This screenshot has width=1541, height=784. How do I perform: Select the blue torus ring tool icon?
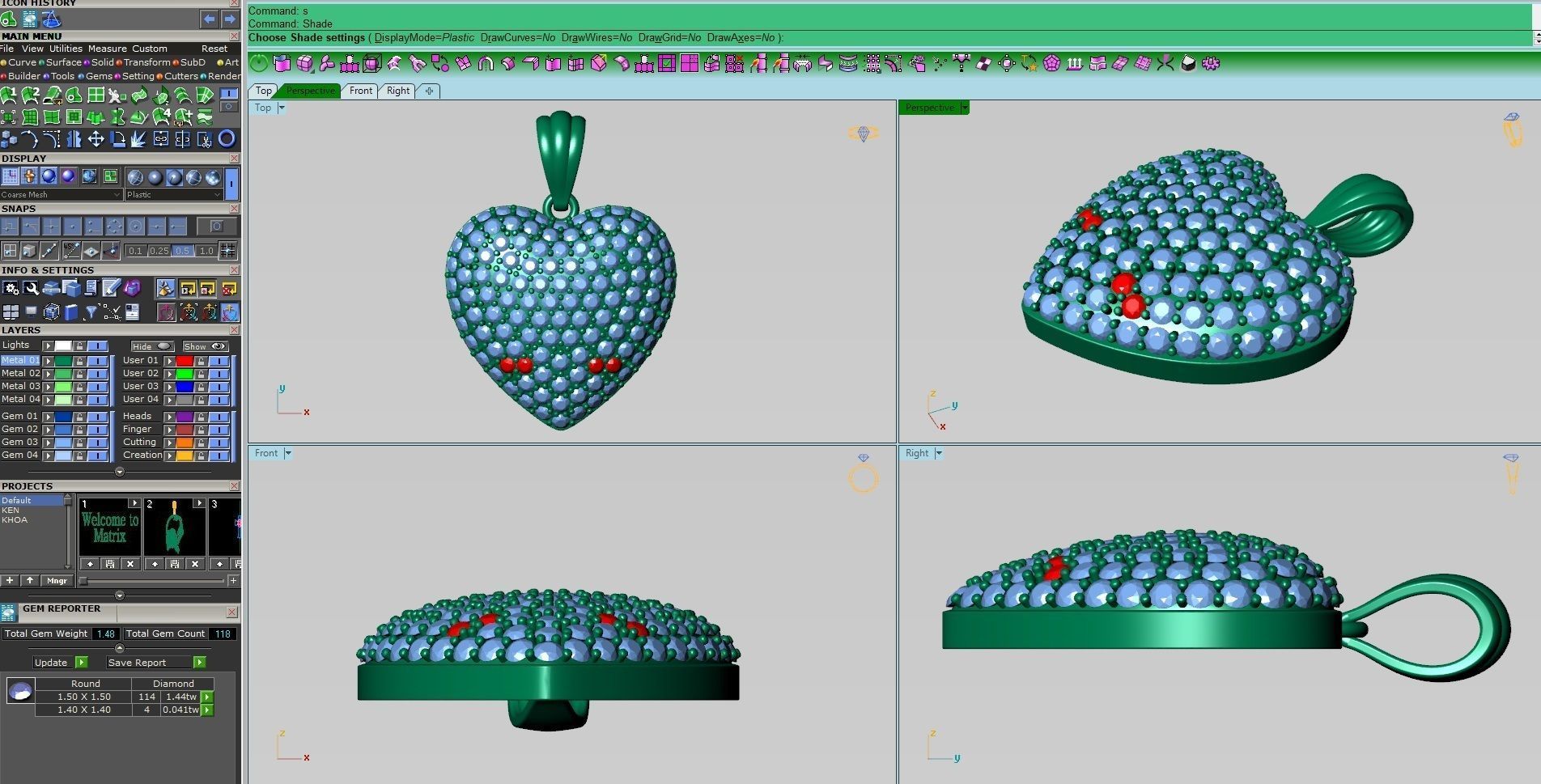pyautogui.click(x=227, y=139)
